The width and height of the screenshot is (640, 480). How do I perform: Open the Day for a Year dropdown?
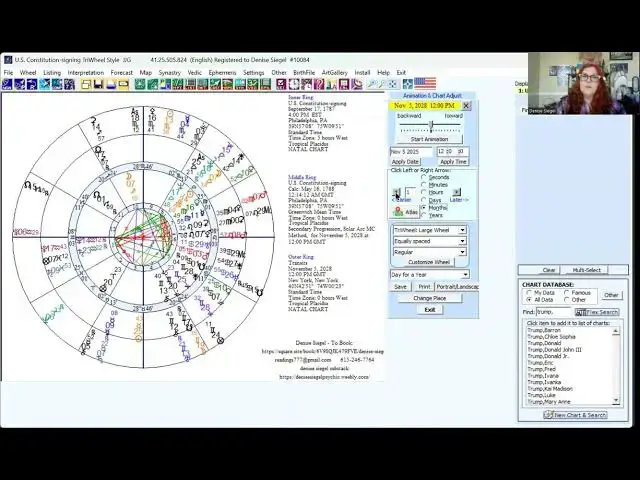465,275
